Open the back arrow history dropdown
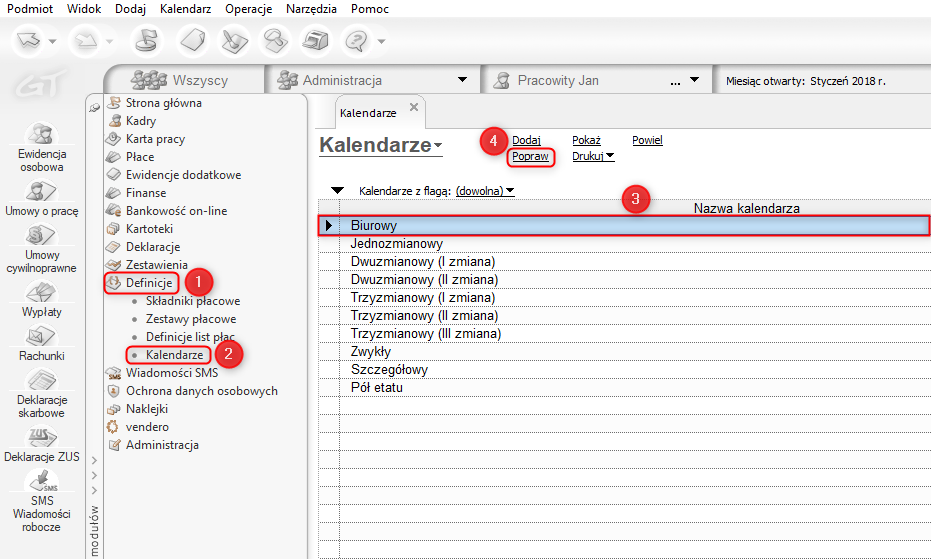This screenshot has height=559, width=931. 52,42
